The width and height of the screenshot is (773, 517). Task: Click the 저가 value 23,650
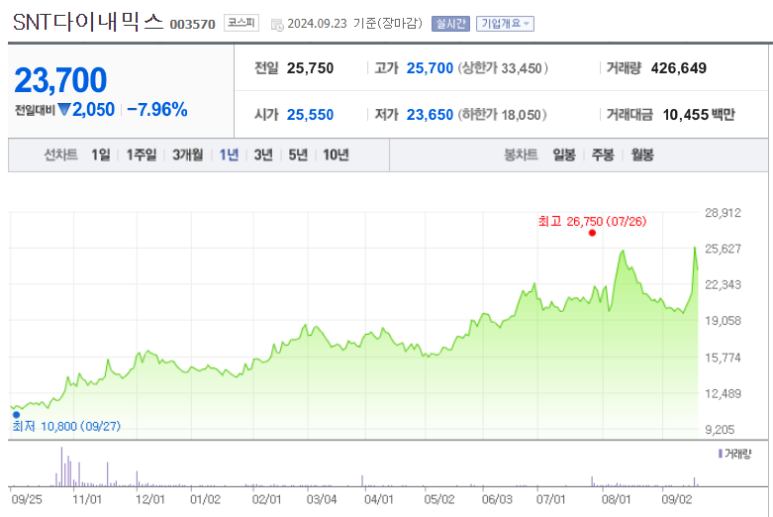point(429,114)
